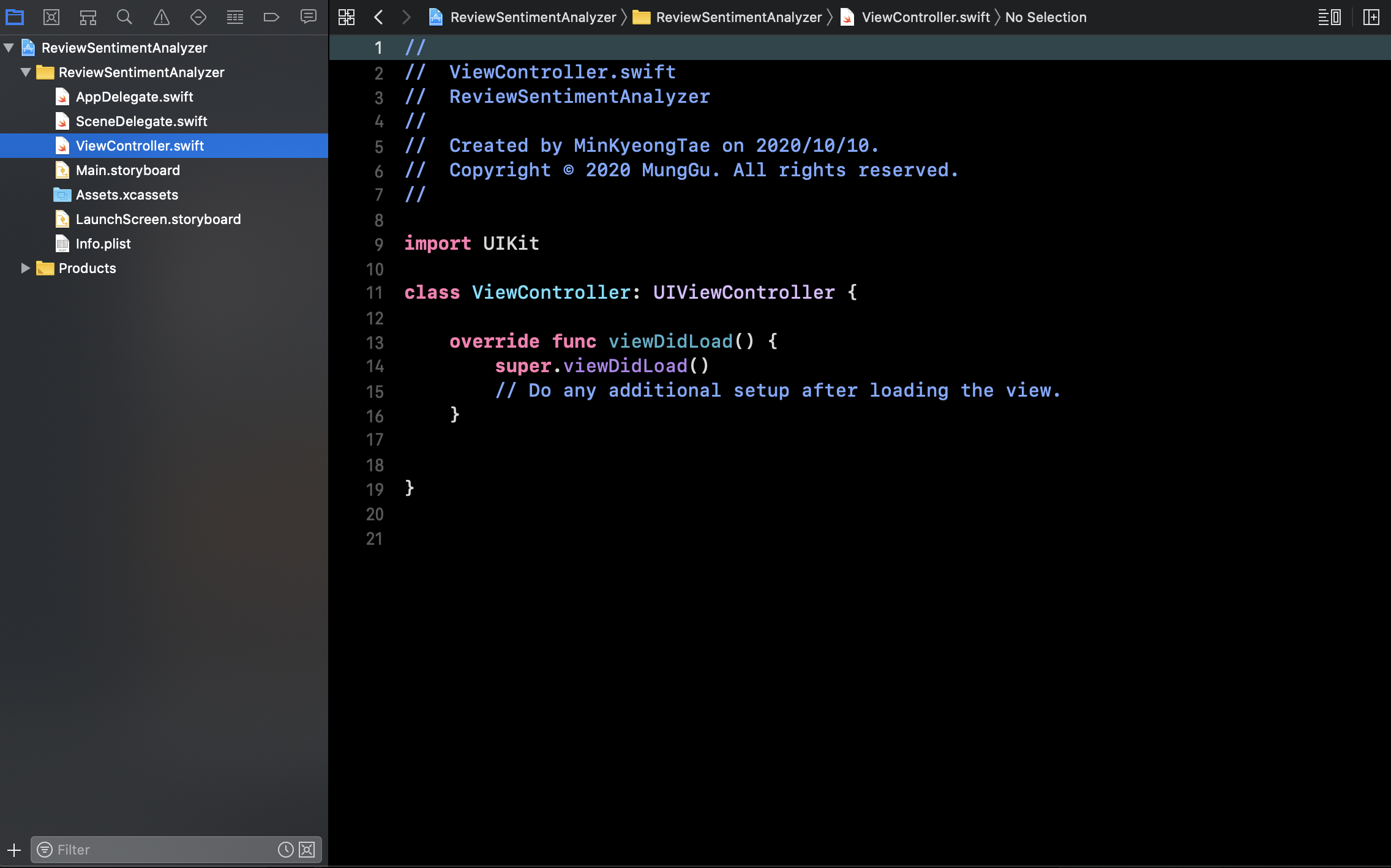The width and height of the screenshot is (1391, 868).
Task: Open the Test navigator diamond icon
Action: (198, 17)
